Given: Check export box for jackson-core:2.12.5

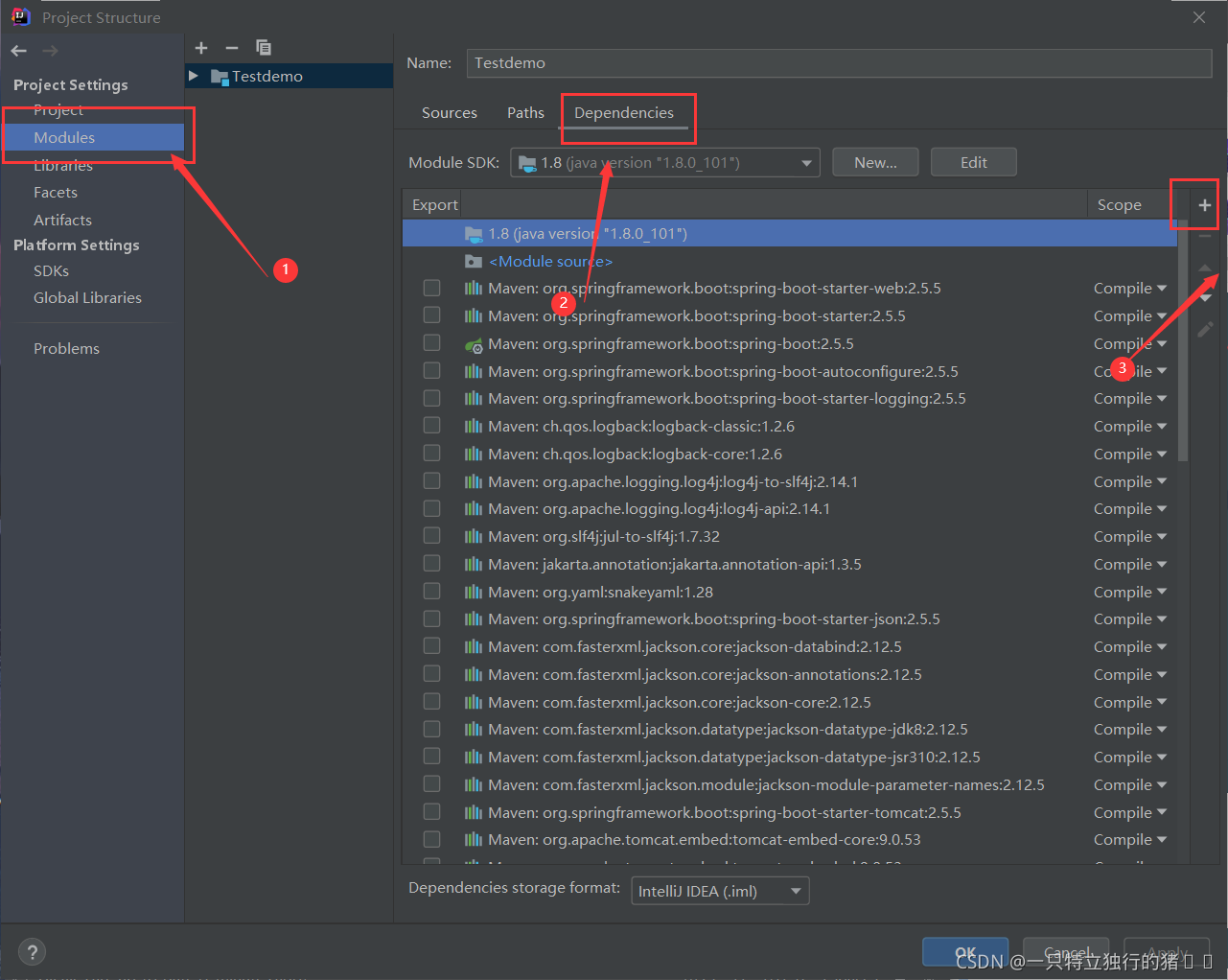Looking at the screenshot, I should click(431, 702).
